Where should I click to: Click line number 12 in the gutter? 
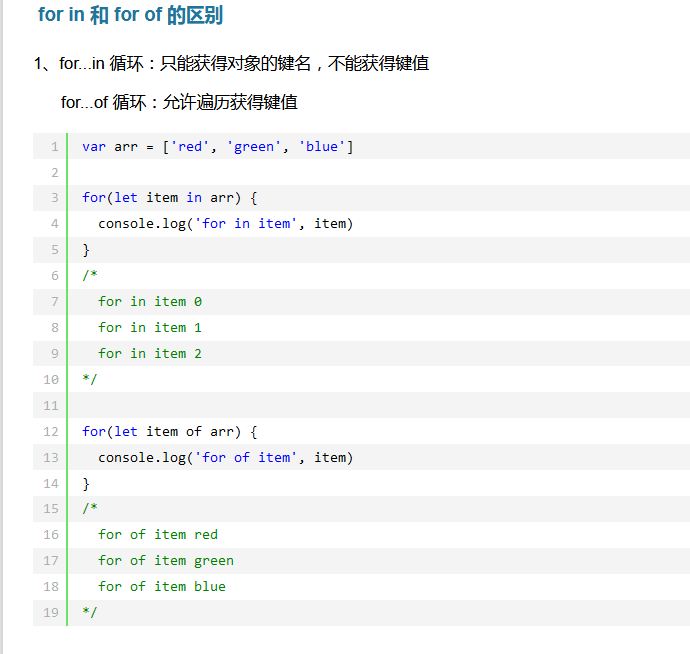pyautogui.click(x=51, y=431)
